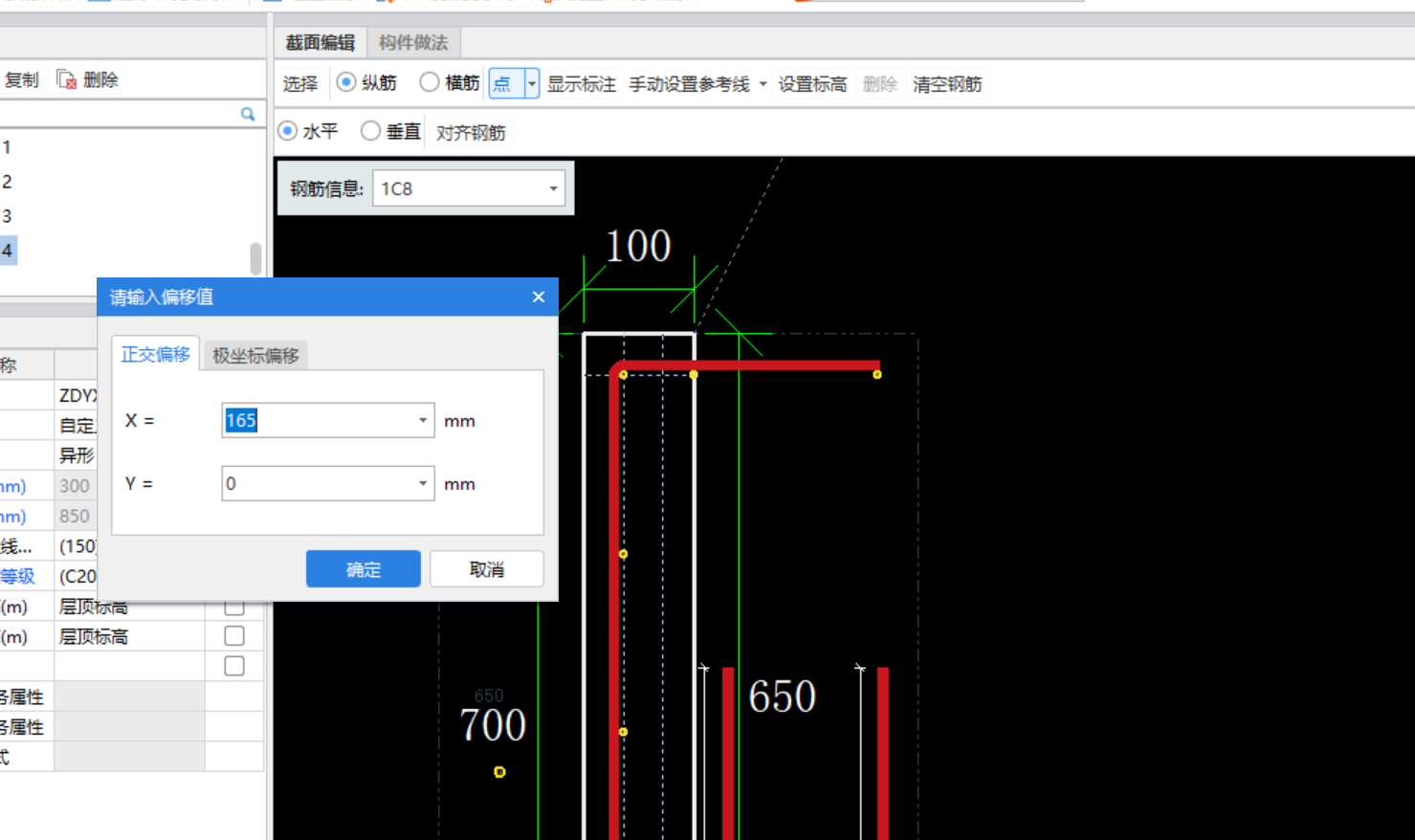This screenshot has height=840, width=1415.
Task: Click 设置标高 toolbar item
Action: [x=812, y=84]
